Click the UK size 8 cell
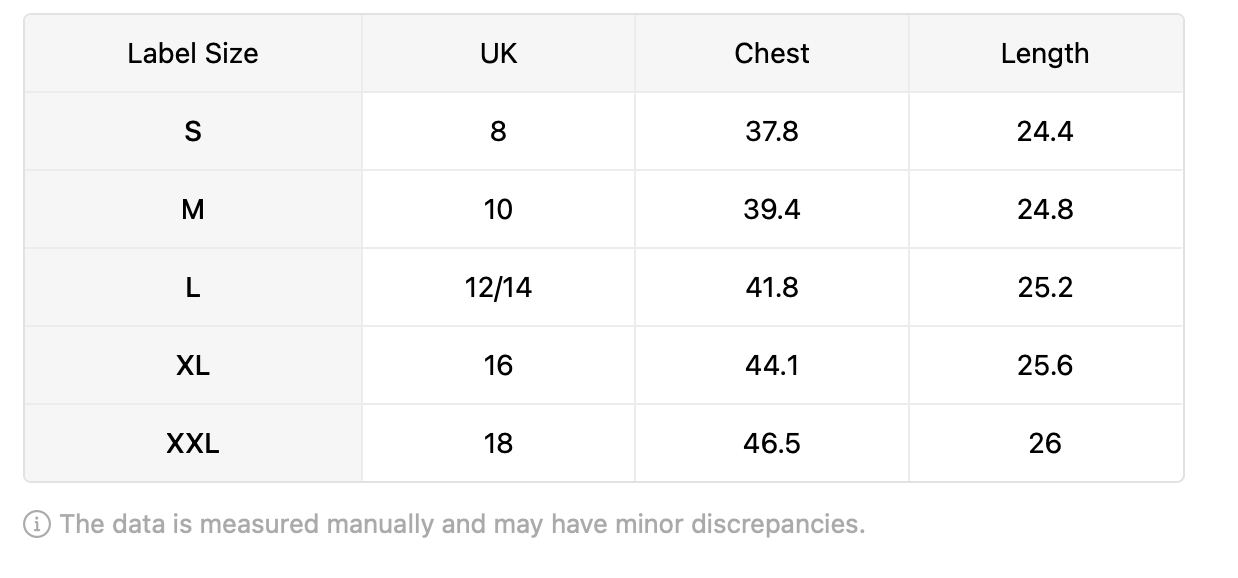 click(x=498, y=131)
